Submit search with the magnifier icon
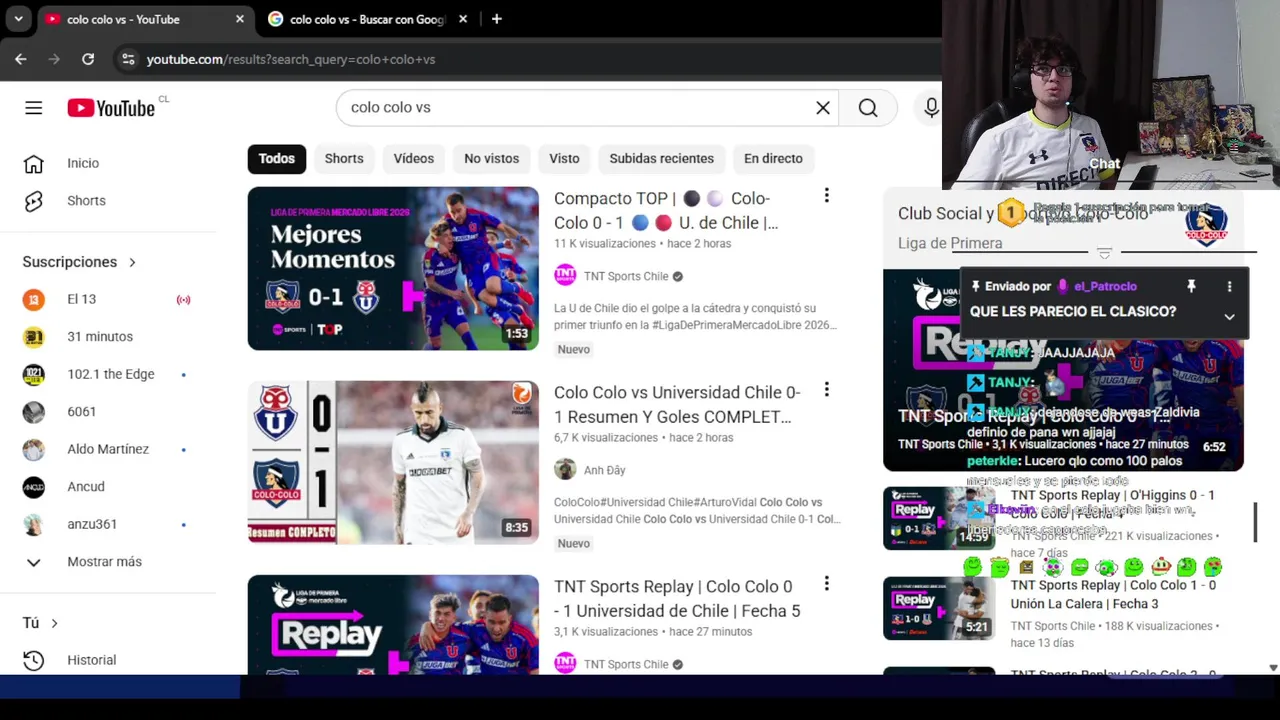The height and width of the screenshot is (720, 1280). [x=868, y=108]
